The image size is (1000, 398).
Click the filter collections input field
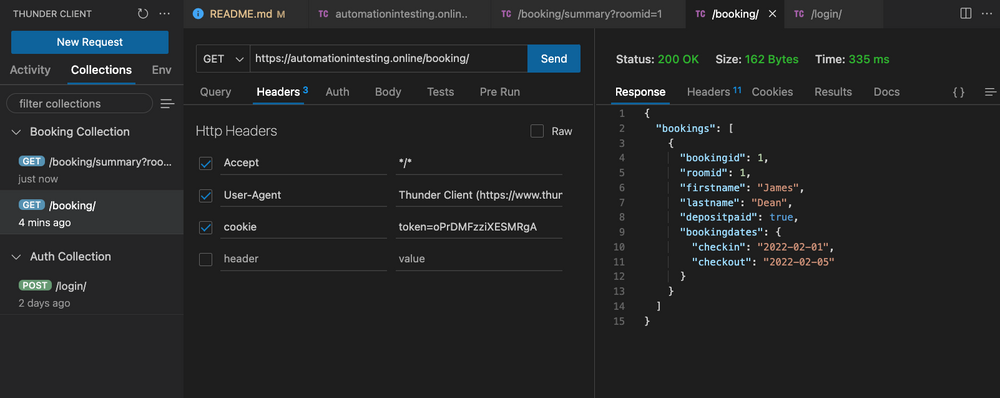80,103
